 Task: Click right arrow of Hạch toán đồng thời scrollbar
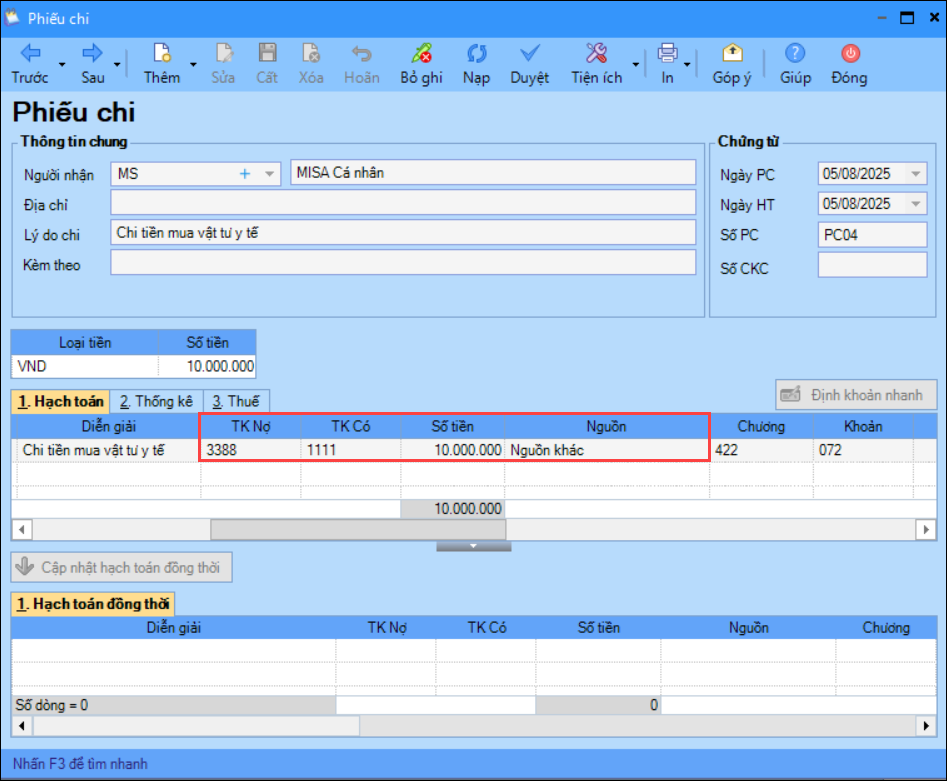pyautogui.click(x=926, y=725)
